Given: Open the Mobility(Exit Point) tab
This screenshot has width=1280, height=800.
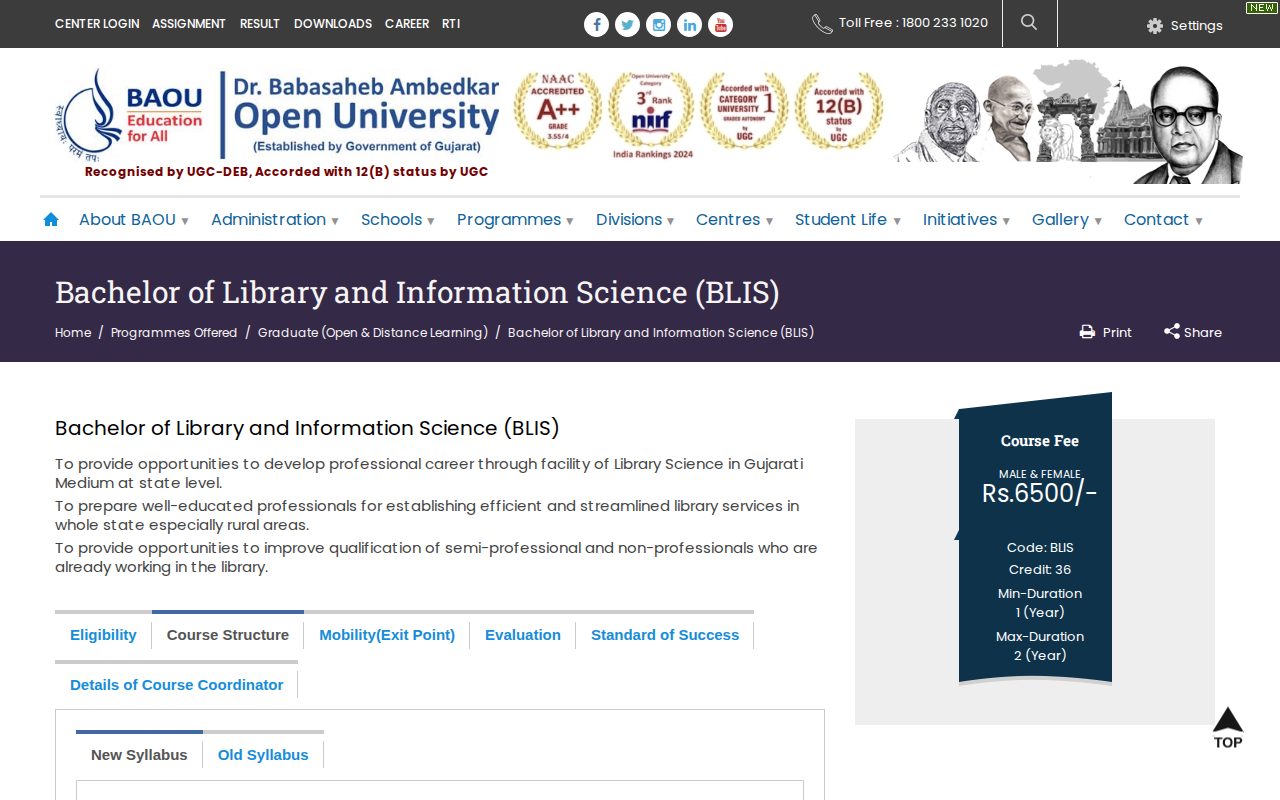Looking at the screenshot, I should pos(387,635).
